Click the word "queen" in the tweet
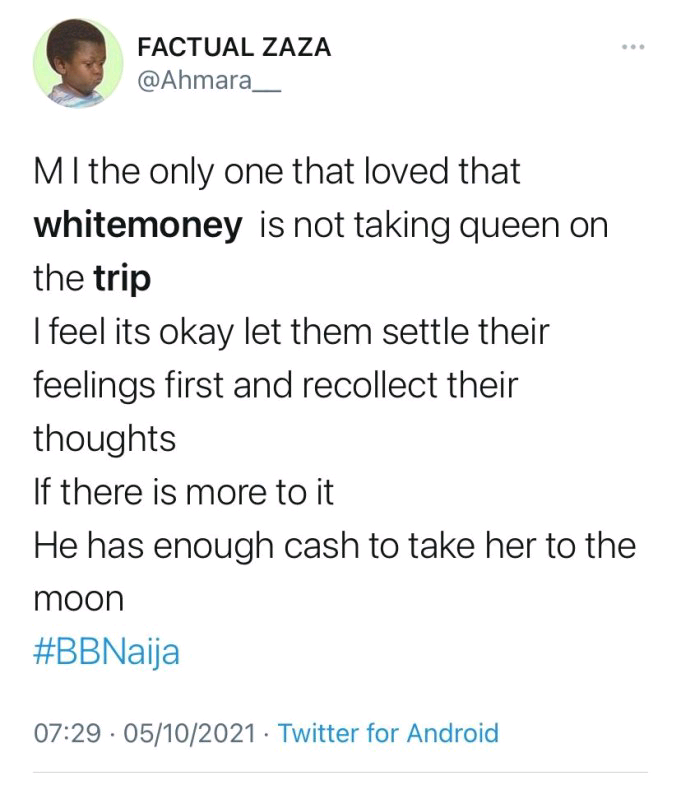The image size is (681, 785). (x=519, y=225)
